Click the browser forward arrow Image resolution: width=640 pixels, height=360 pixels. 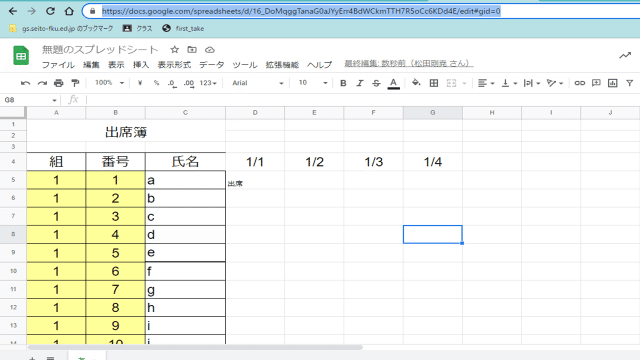pyautogui.click(x=31, y=11)
